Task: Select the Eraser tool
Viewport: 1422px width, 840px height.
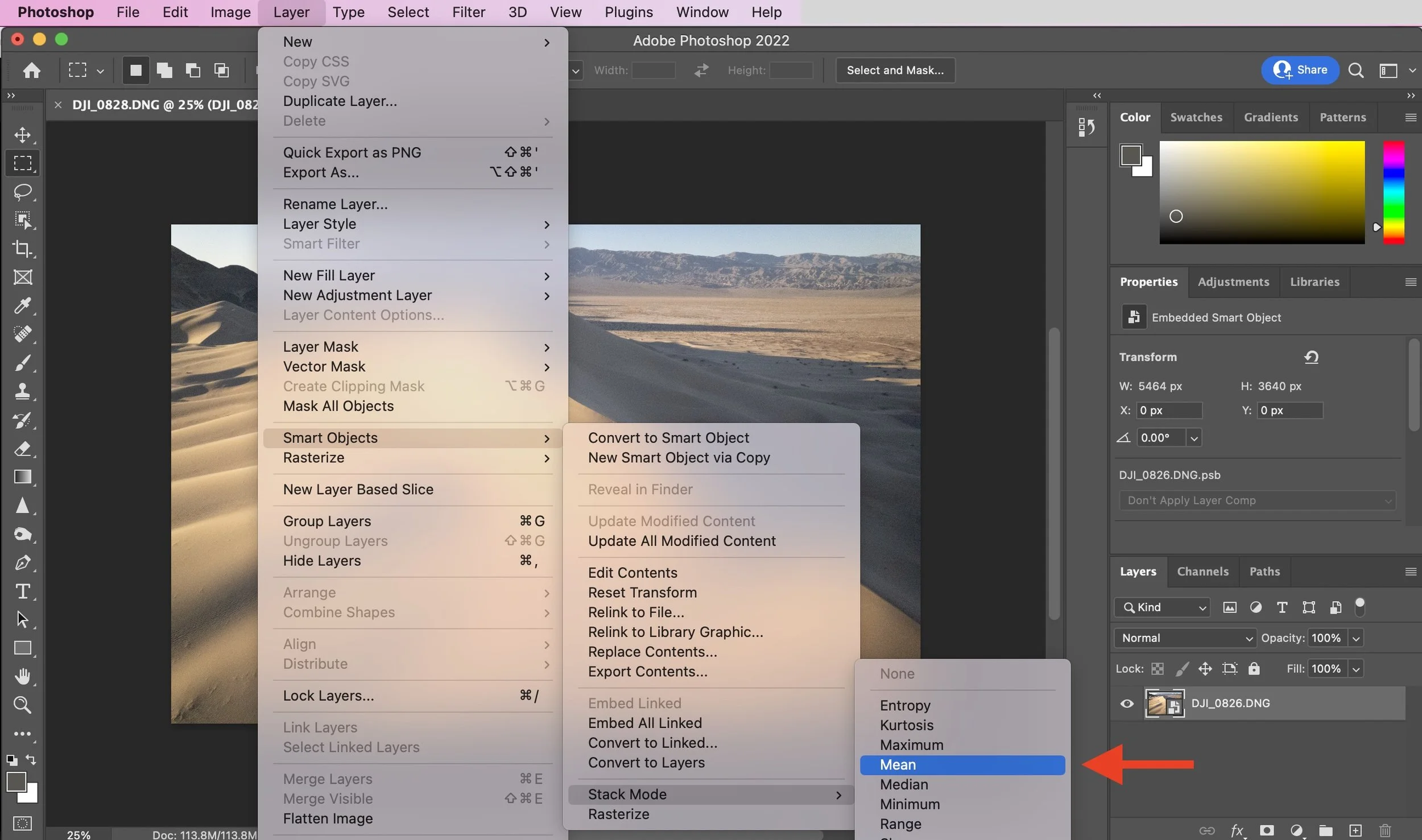Action: pyautogui.click(x=23, y=449)
